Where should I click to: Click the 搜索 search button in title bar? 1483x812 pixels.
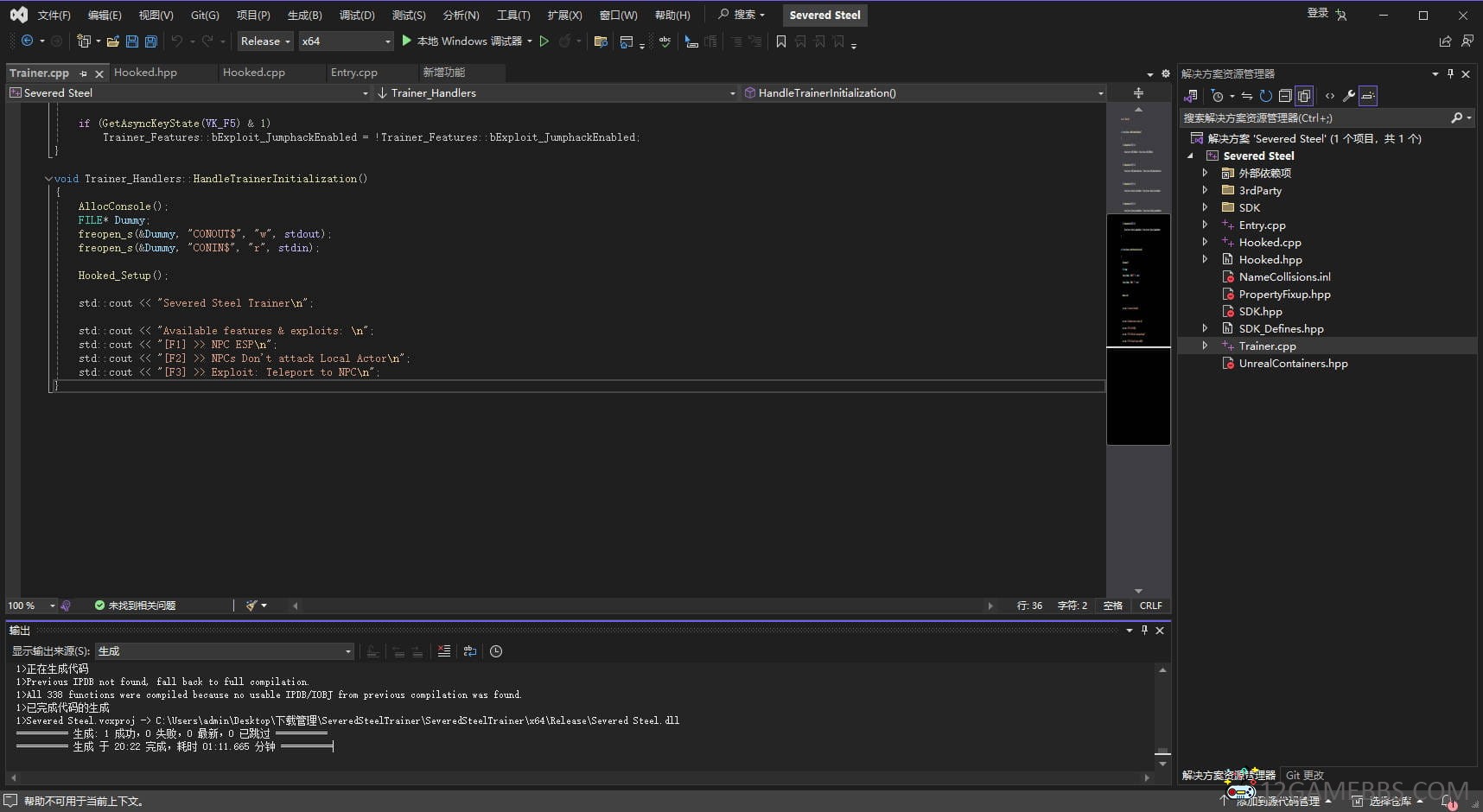tap(741, 15)
